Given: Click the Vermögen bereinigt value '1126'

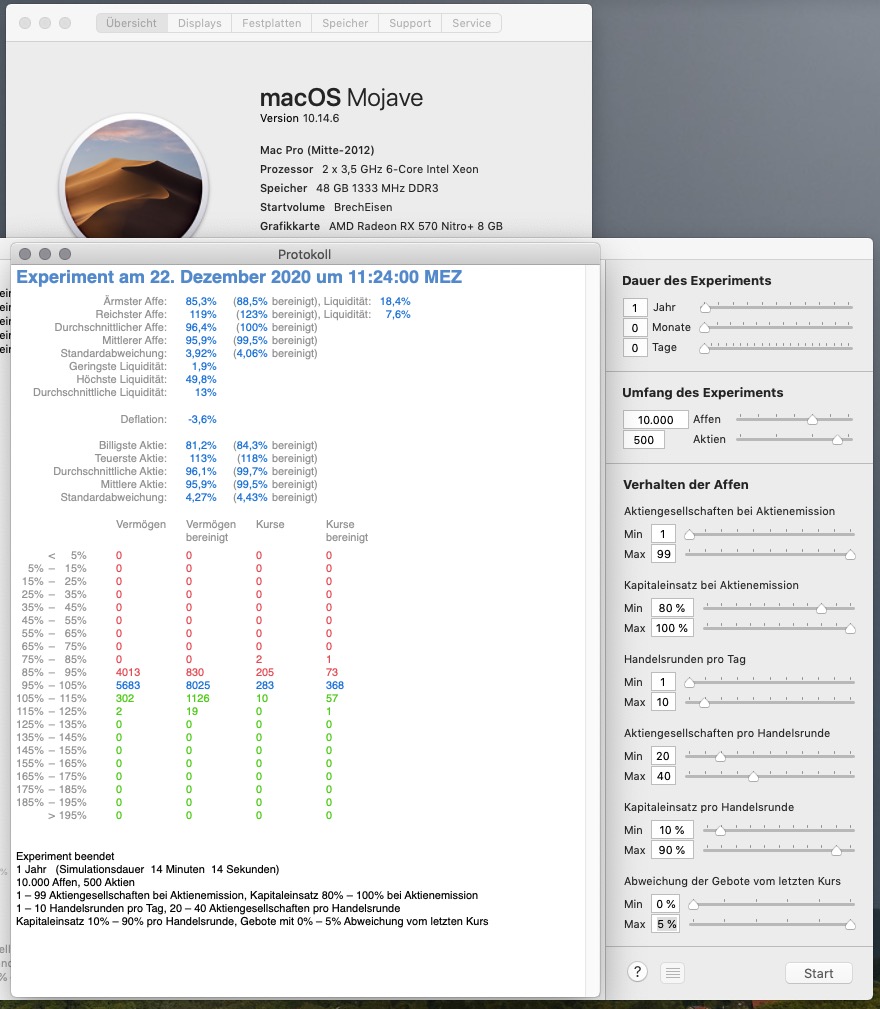Looking at the screenshot, I should (198, 698).
